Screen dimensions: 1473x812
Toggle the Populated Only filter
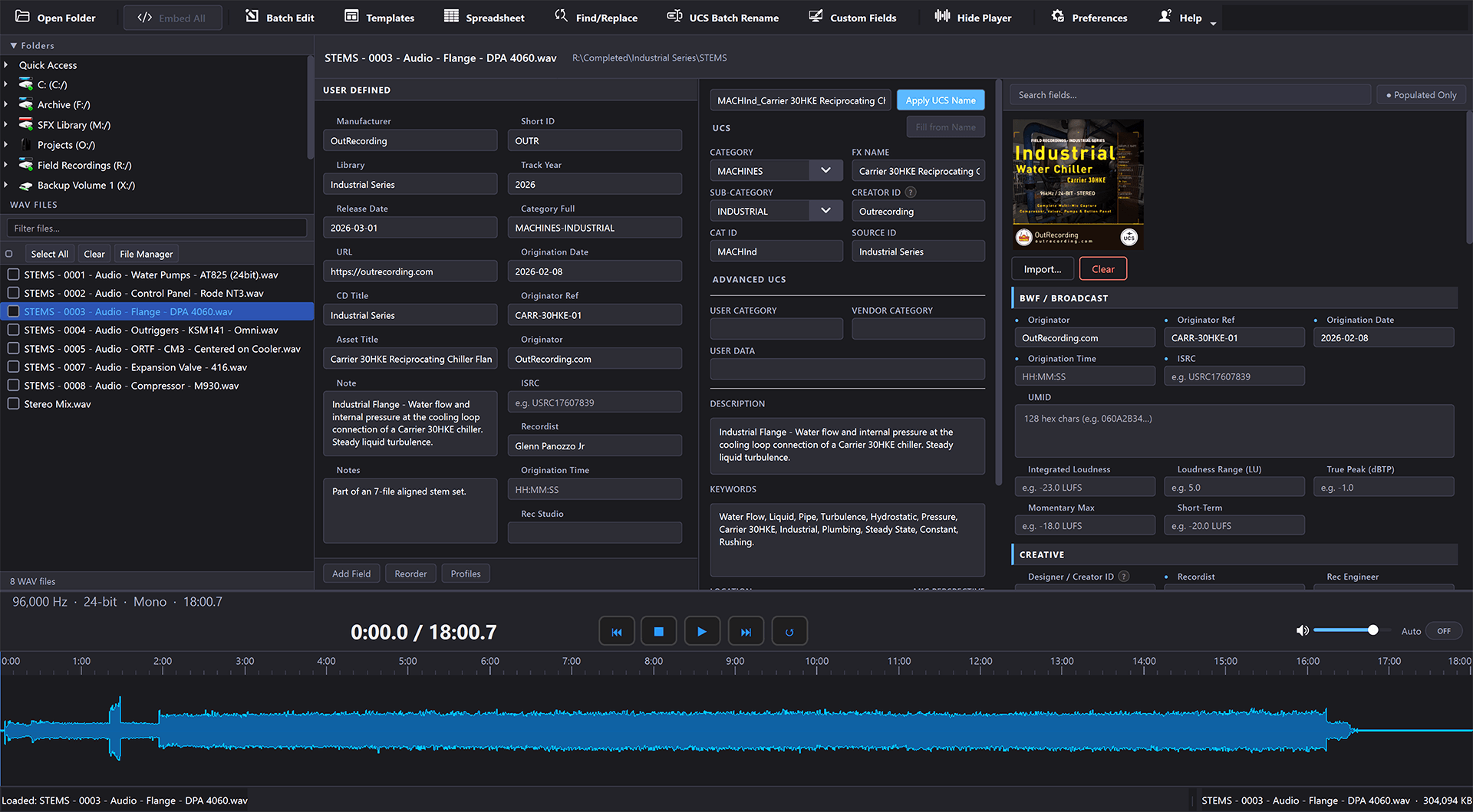pos(1422,95)
